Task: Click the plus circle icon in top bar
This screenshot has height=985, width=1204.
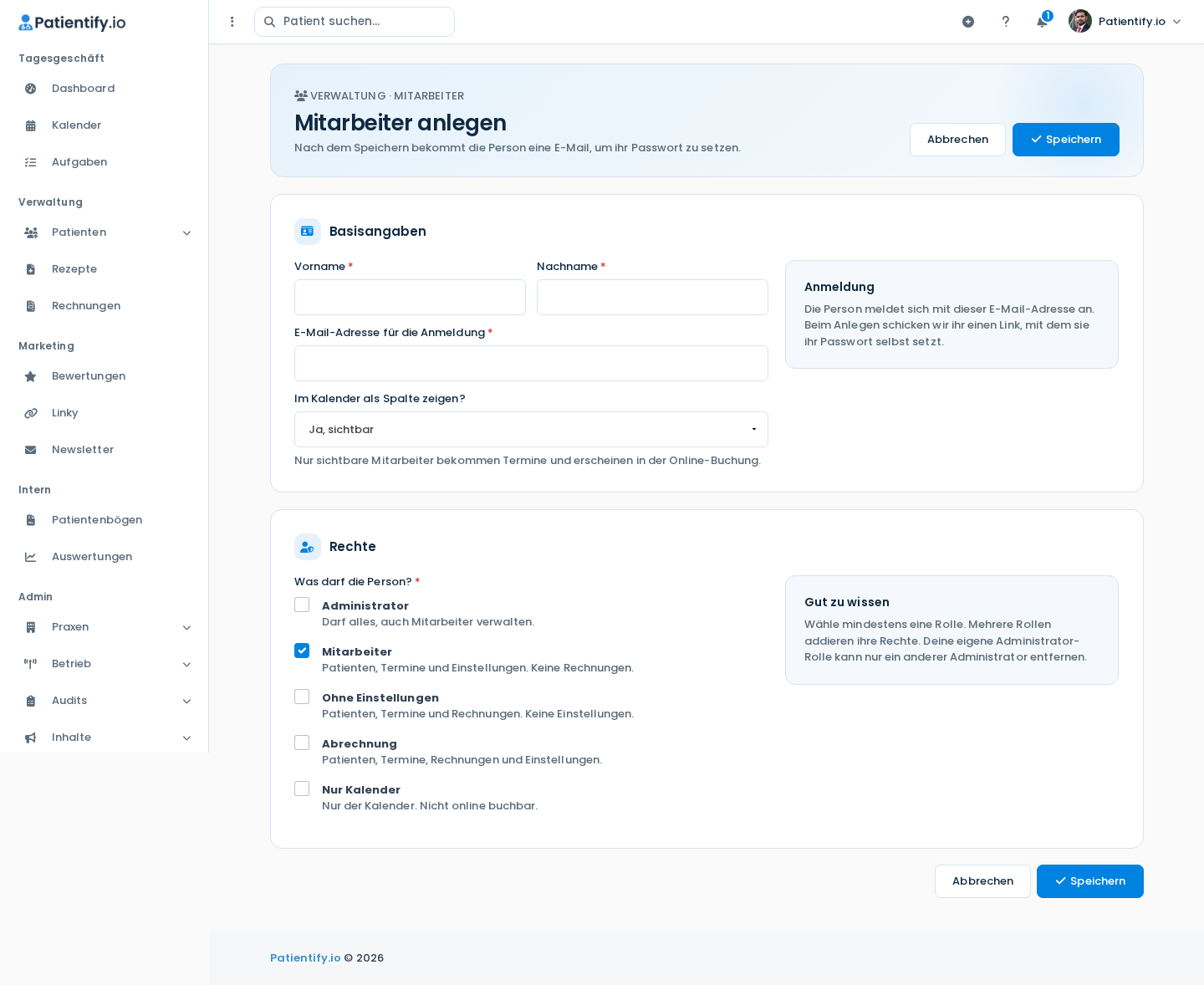Action: [968, 22]
